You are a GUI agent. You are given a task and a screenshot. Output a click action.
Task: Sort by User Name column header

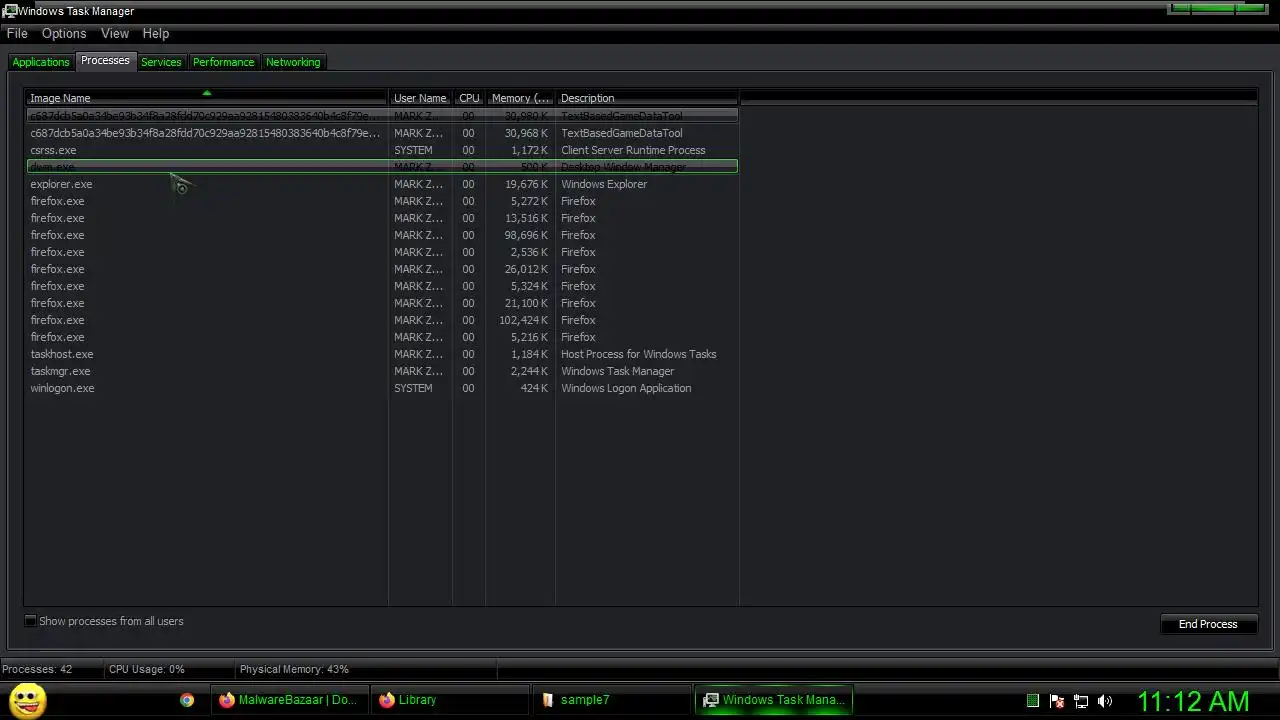[420, 98]
